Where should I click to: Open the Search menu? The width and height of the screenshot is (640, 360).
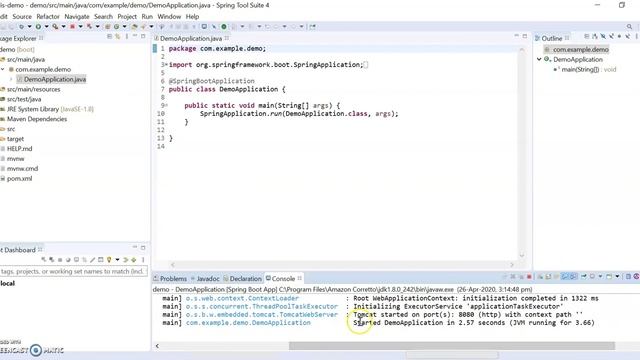[103, 16]
